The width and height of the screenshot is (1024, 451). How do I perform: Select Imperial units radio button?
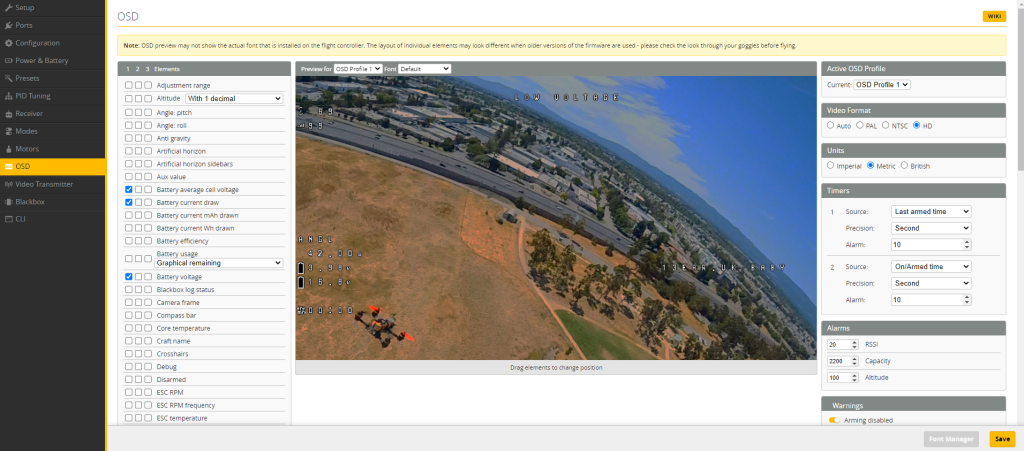[830, 165]
